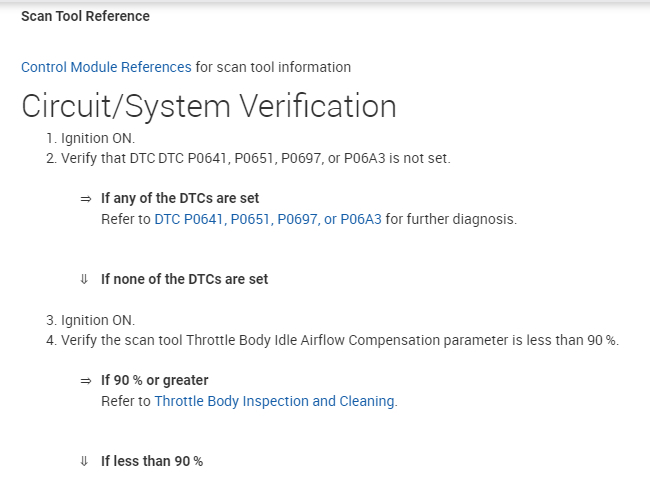Click step 2 Verify DTC not set text

click(x=255, y=158)
